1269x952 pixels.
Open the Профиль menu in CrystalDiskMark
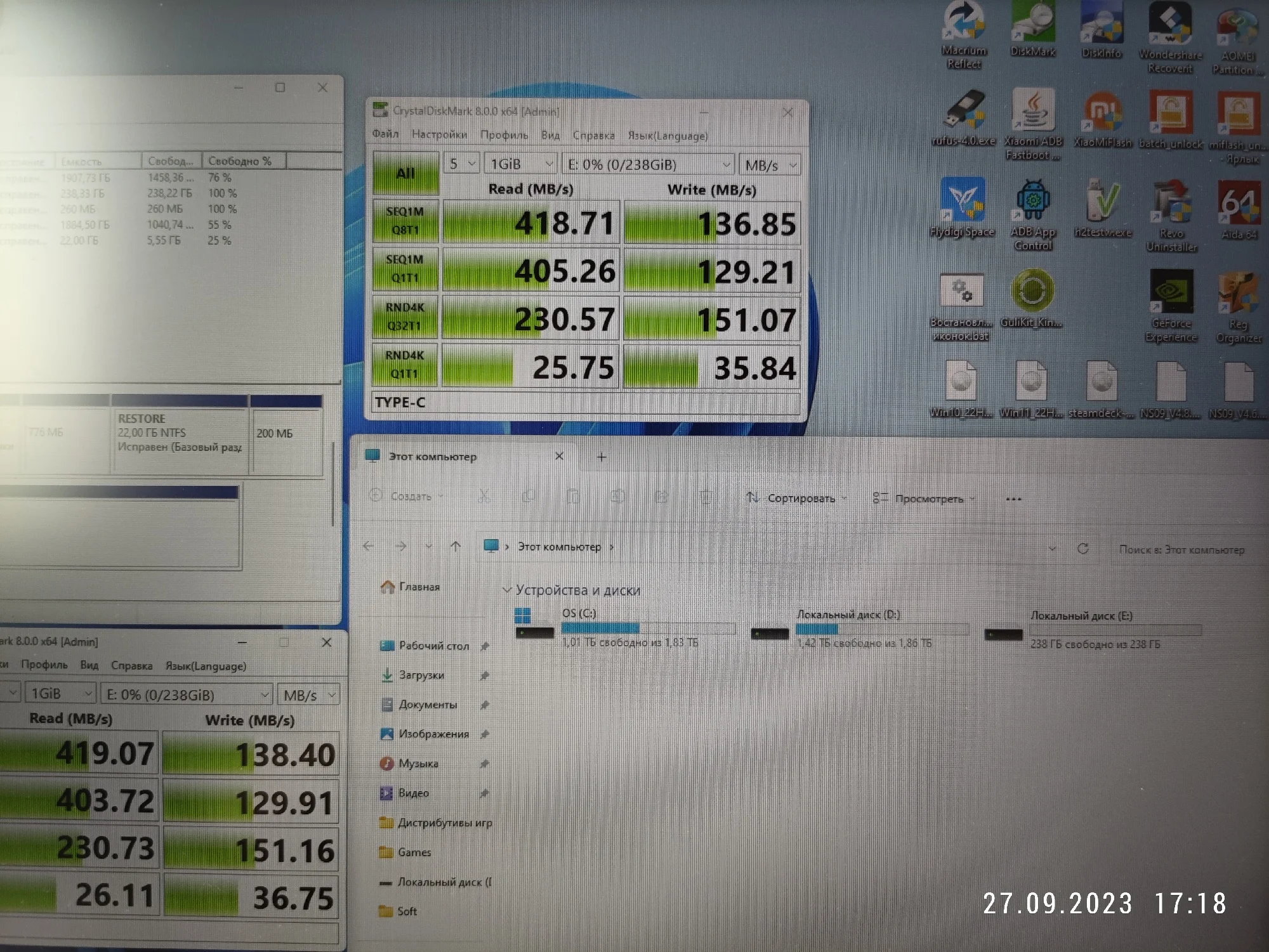[x=504, y=135]
